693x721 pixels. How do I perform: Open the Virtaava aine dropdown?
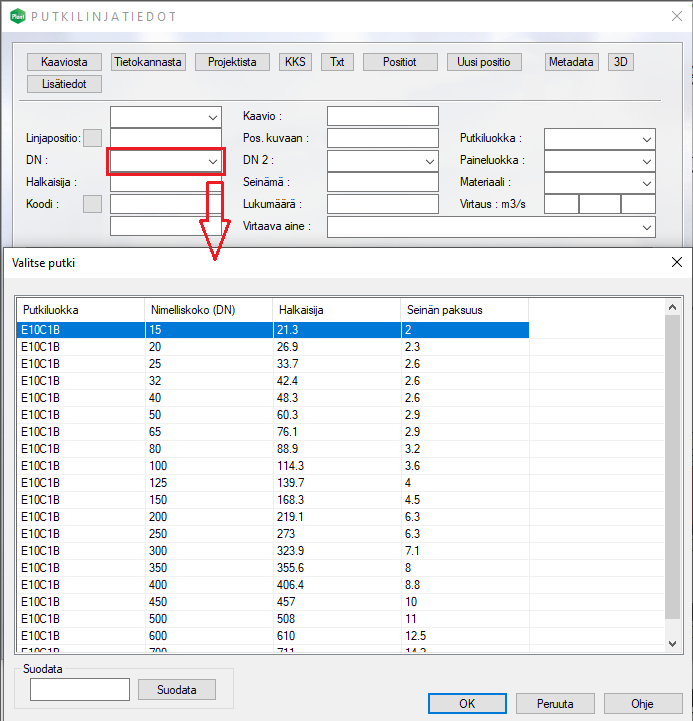646,227
